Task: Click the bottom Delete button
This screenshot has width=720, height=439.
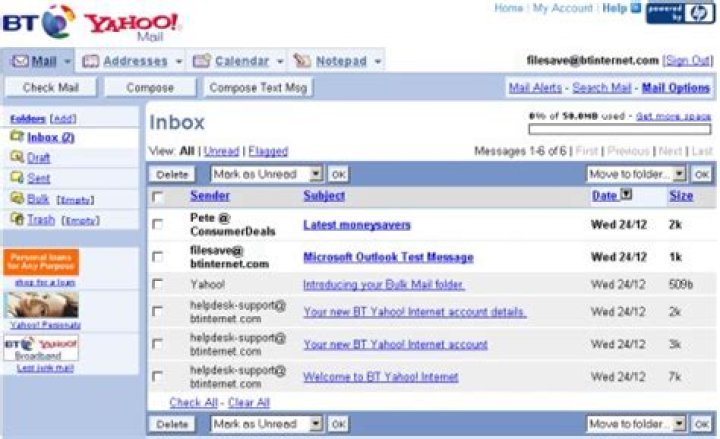Action: pyautogui.click(x=172, y=424)
